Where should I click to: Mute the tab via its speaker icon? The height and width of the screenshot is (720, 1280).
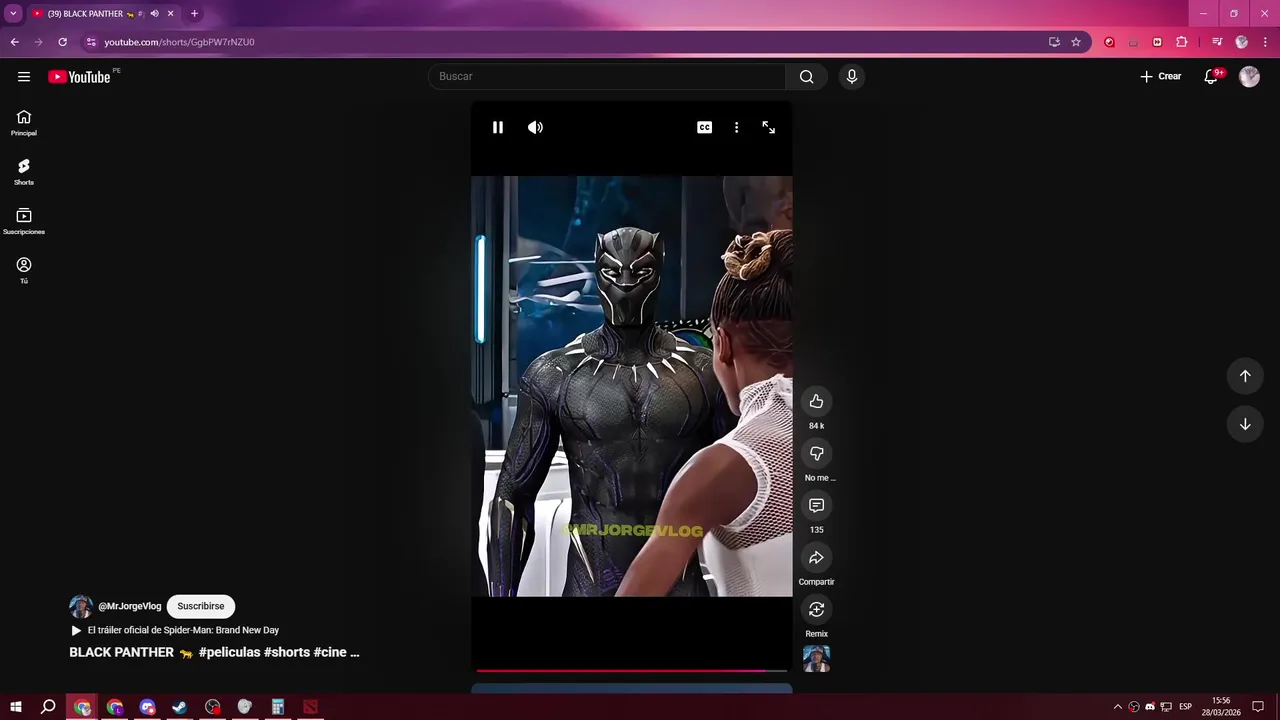[154, 14]
